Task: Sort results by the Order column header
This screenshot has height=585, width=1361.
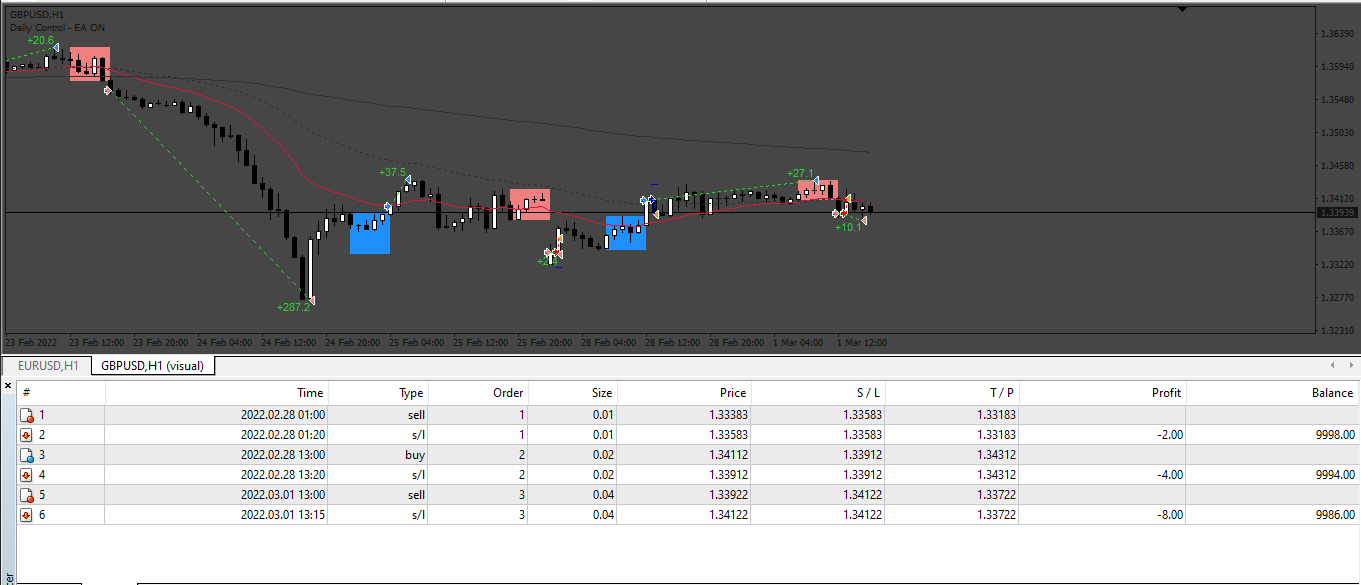Action: click(x=477, y=393)
